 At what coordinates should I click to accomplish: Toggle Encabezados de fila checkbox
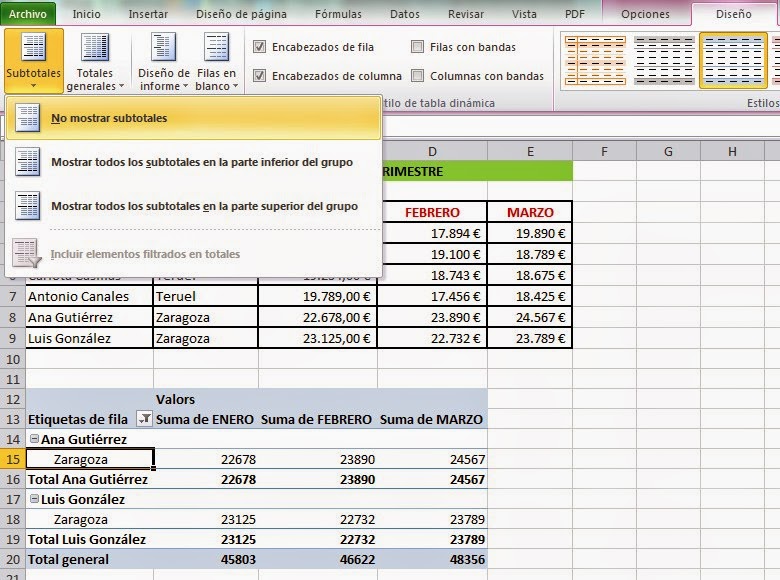point(259,47)
